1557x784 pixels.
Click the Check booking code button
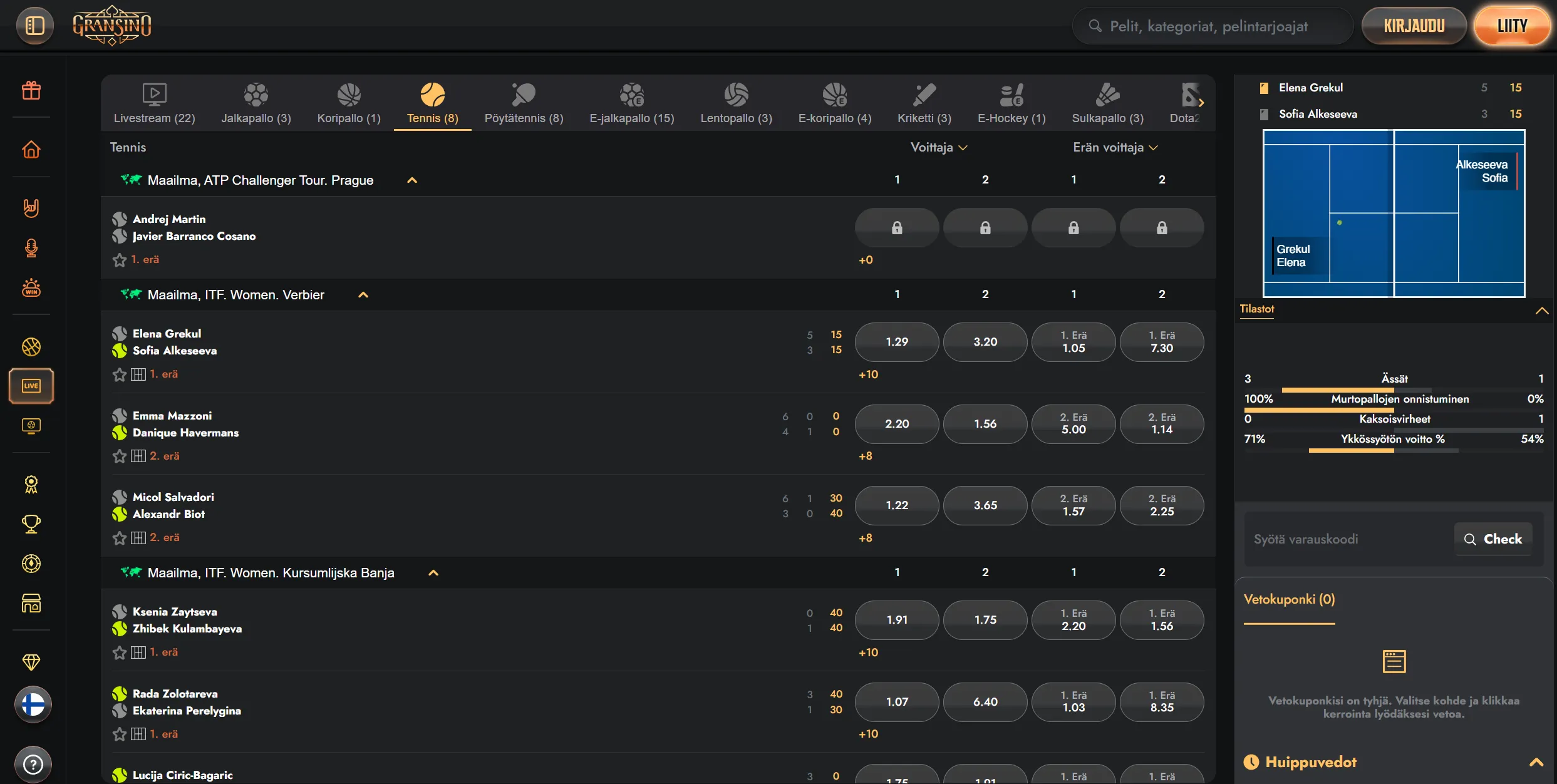(x=1493, y=539)
